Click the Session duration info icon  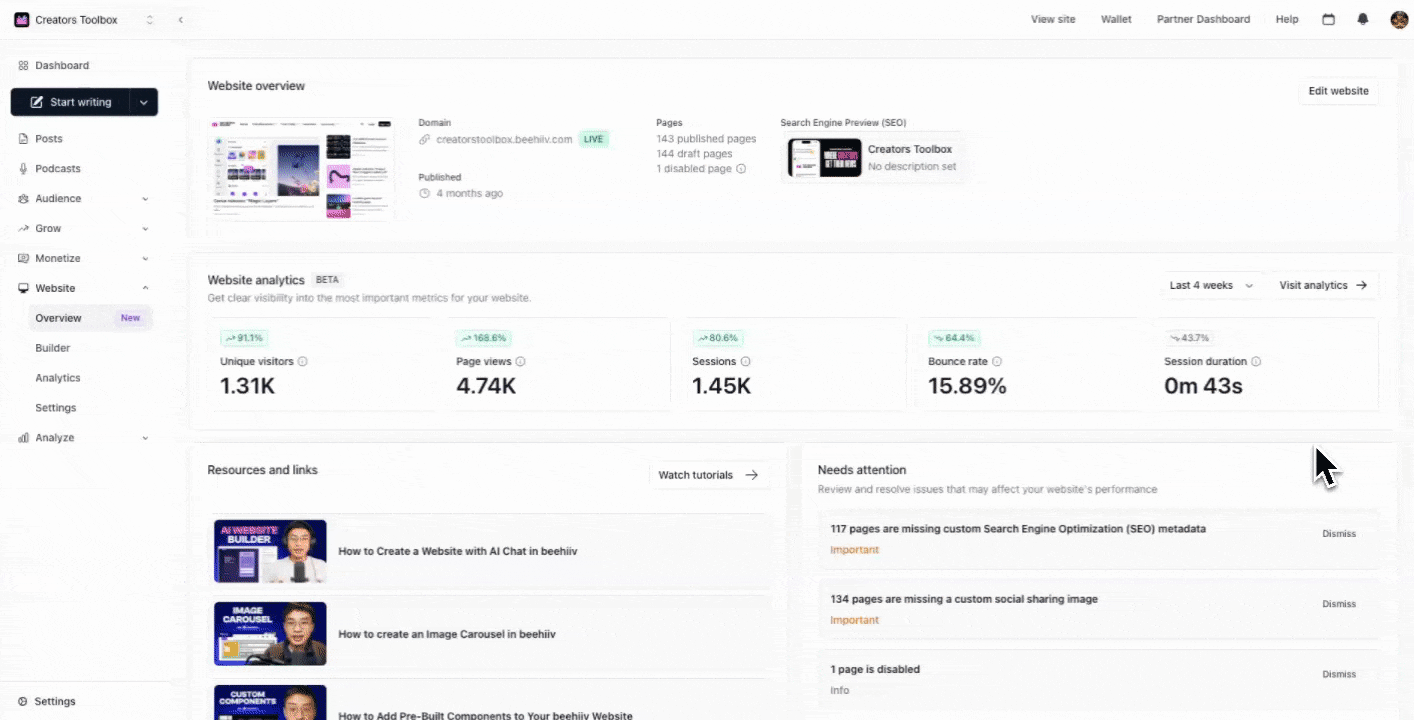click(1256, 362)
